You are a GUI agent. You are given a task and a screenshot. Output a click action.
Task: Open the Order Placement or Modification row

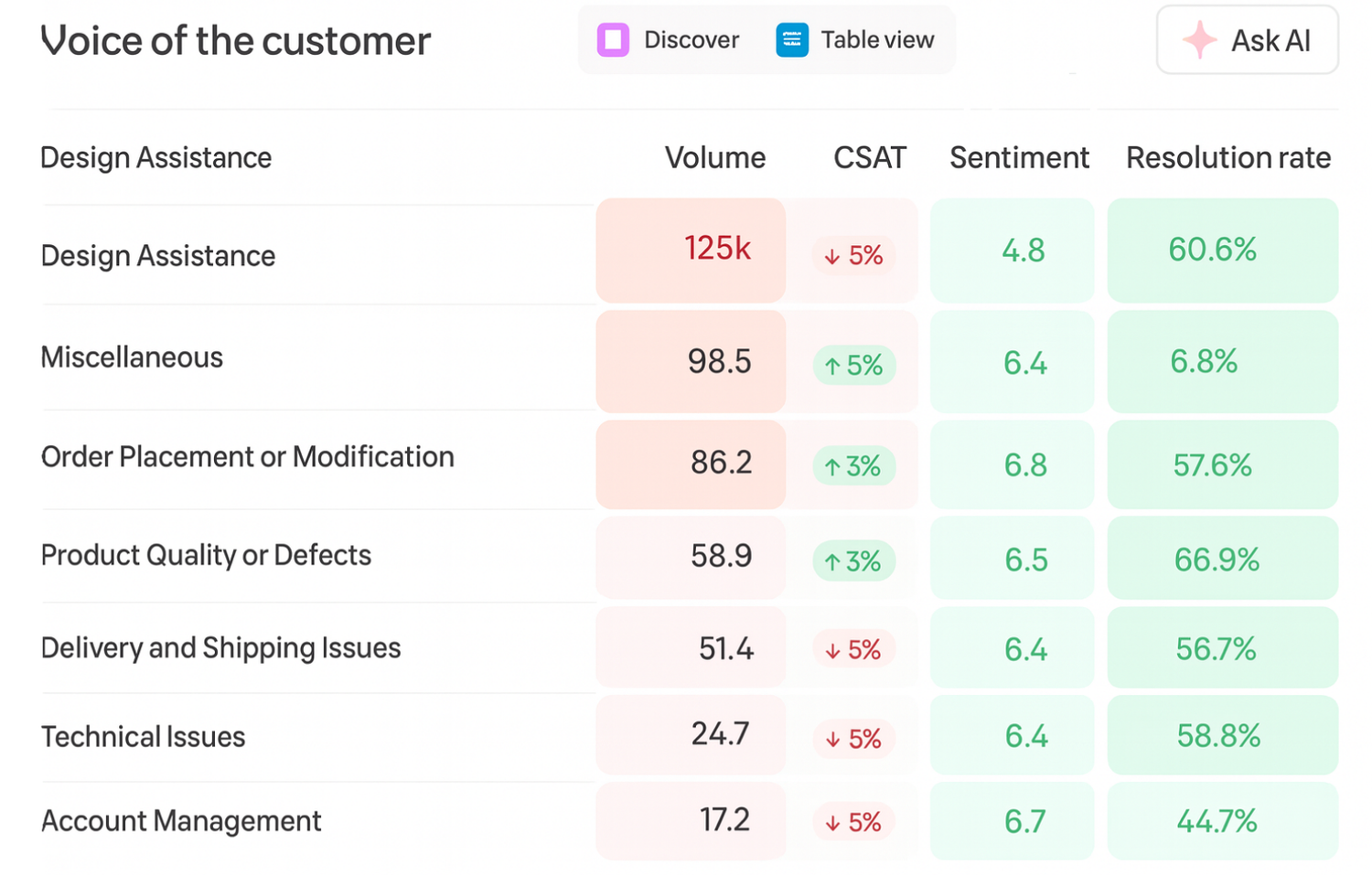click(247, 456)
